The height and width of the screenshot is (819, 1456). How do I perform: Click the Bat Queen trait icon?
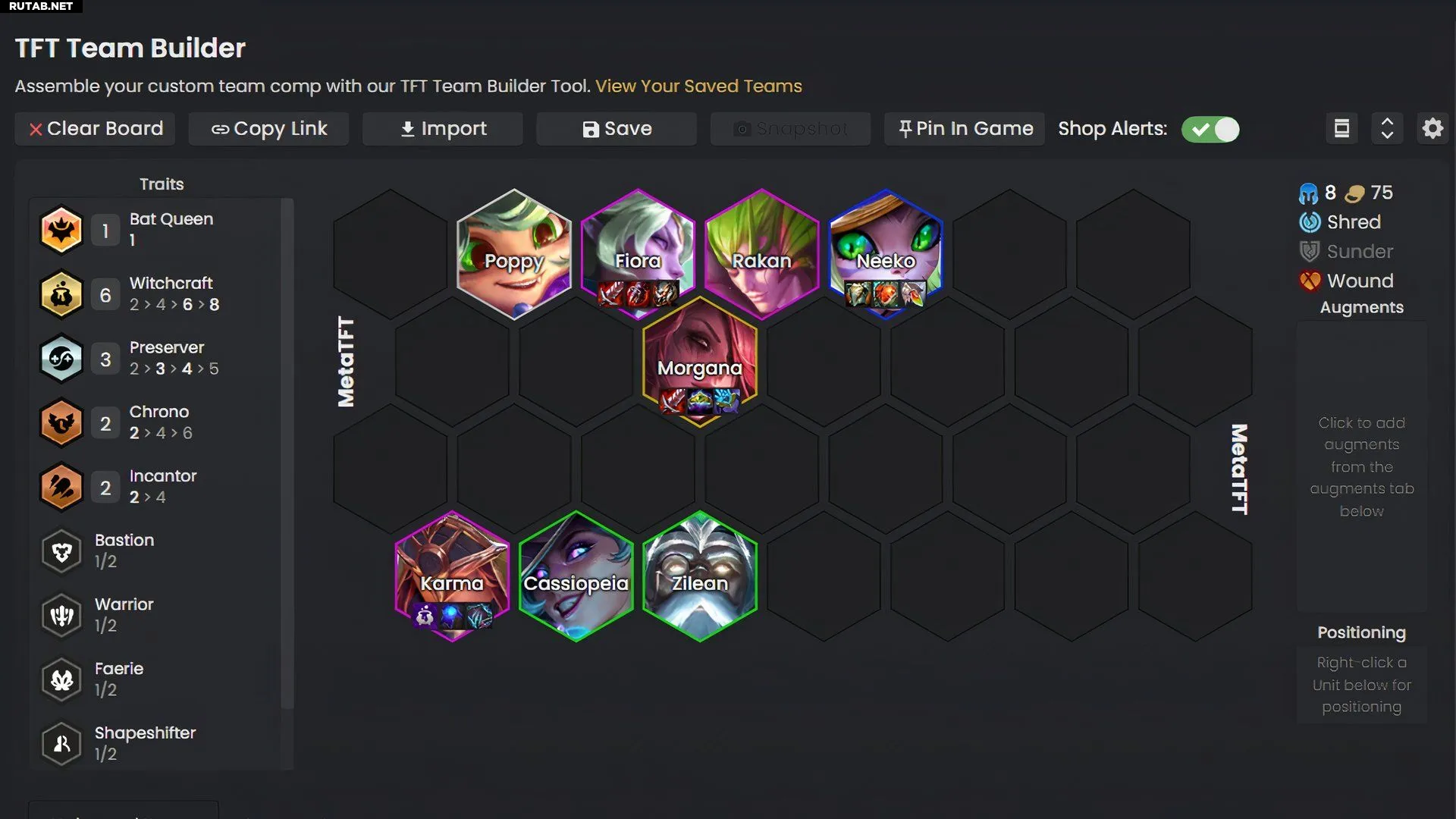(61, 230)
